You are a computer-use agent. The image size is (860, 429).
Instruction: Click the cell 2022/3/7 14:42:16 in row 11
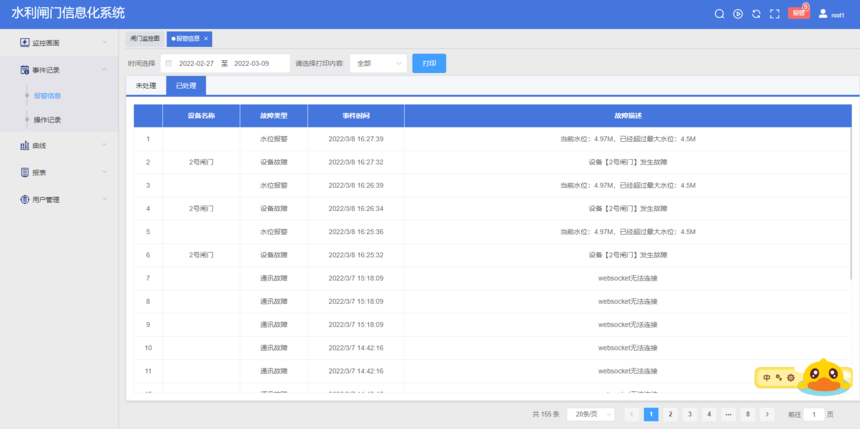coord(356,371)
